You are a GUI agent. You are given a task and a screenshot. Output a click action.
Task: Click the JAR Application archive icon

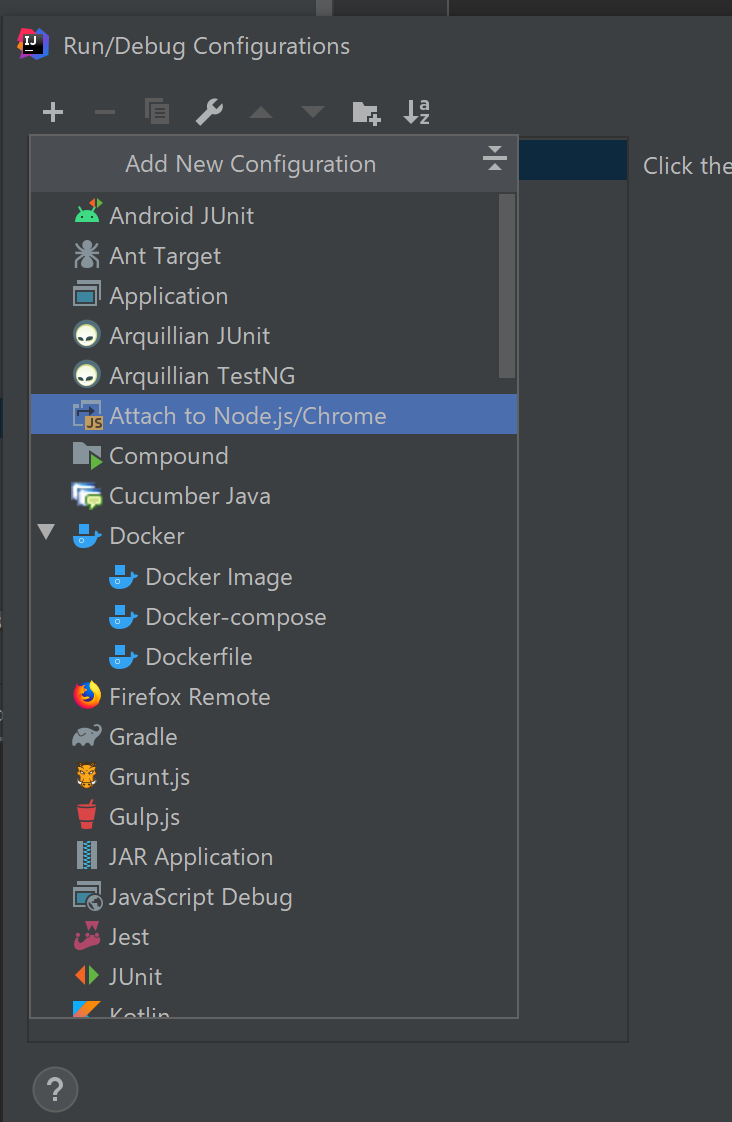(87, 856)
